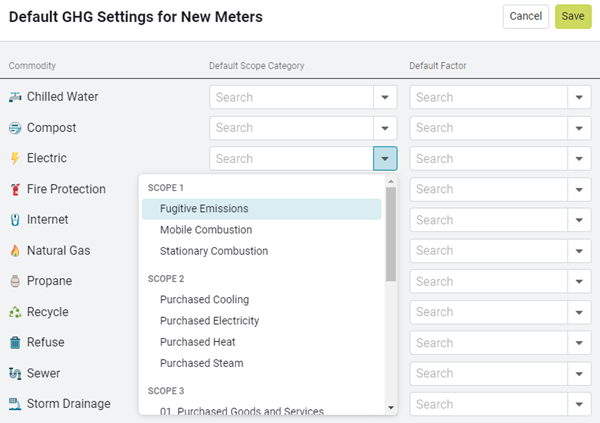The height and width of the screenshot is (423, 600).
Task: Click the Propane tank icon
Action: (15, 281)
